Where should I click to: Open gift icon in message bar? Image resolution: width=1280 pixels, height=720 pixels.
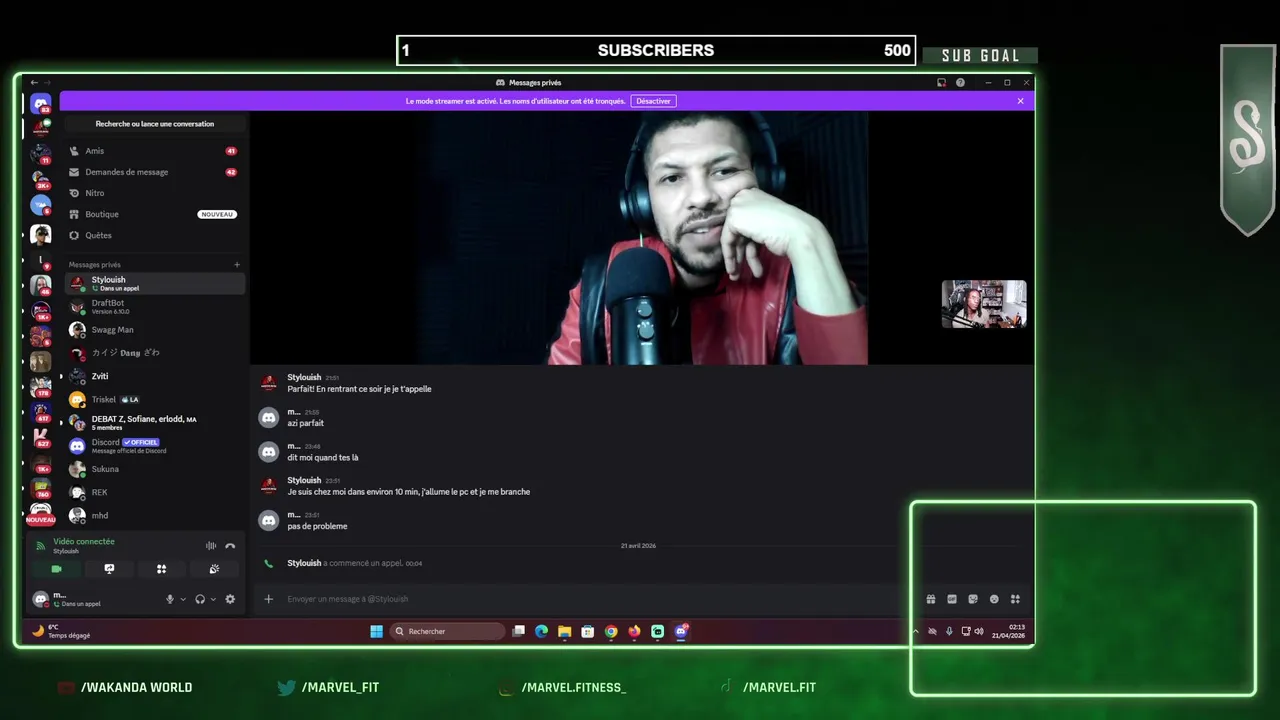click(x=931, y=599)
